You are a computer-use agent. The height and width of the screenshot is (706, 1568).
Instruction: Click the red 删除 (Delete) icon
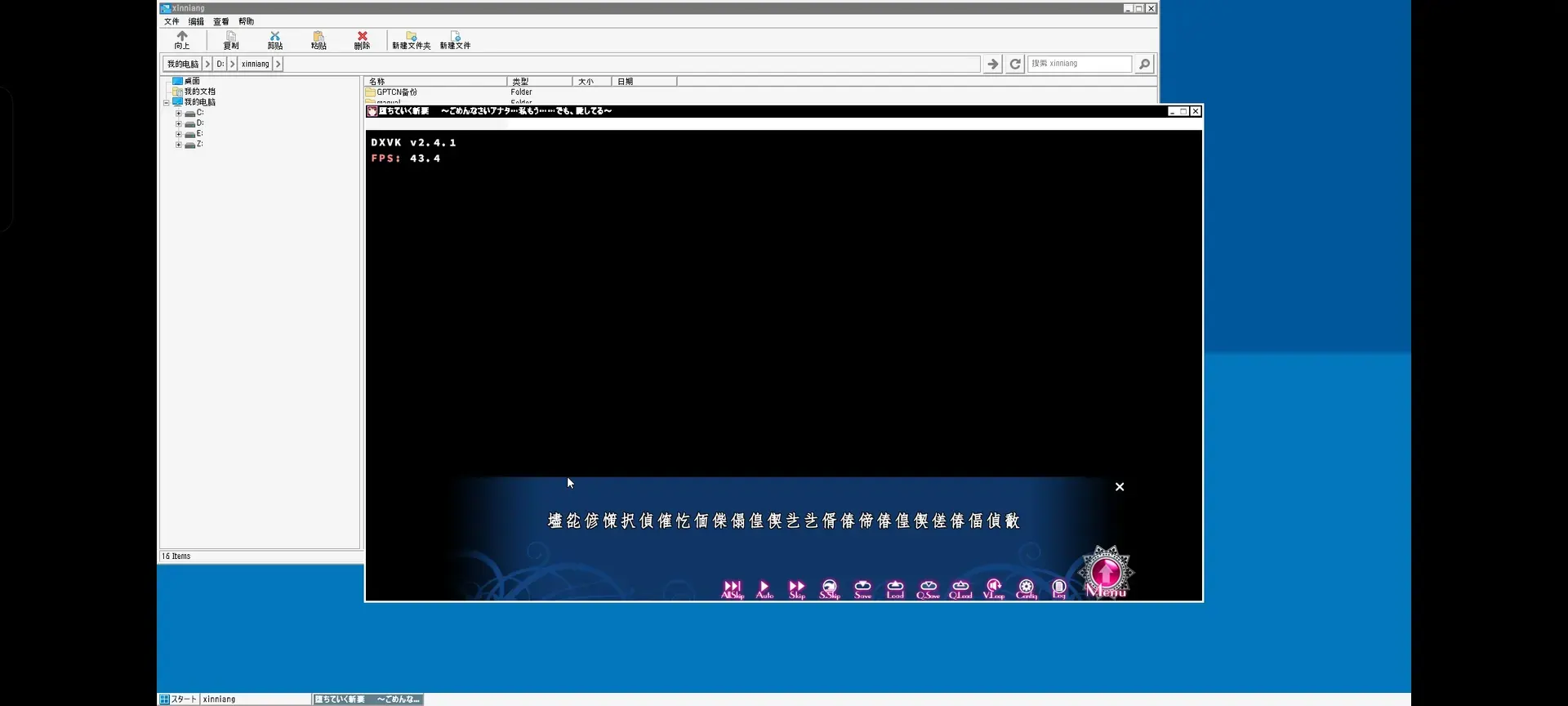click(362, 40)
